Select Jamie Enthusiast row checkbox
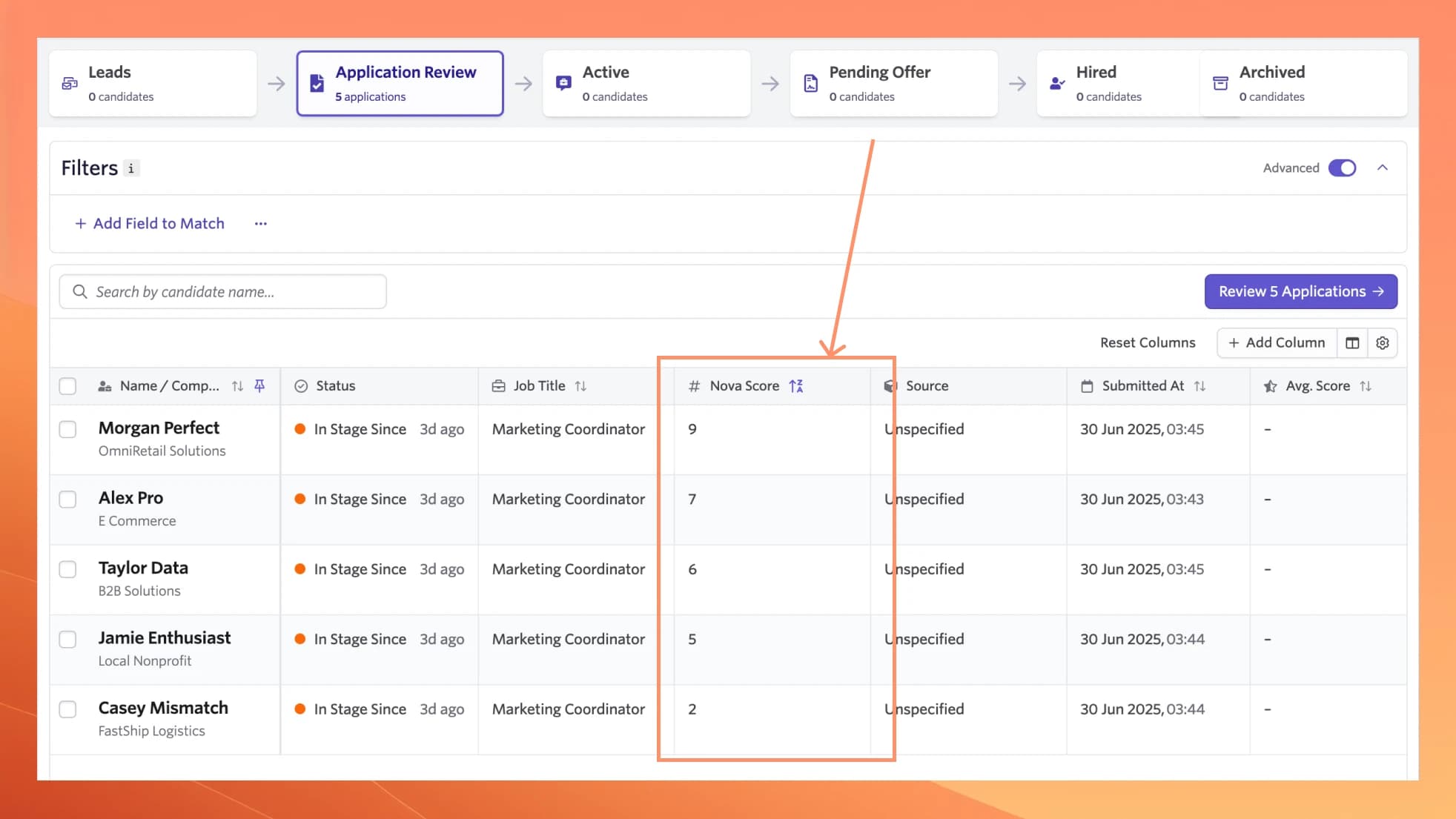 [67, 639]
